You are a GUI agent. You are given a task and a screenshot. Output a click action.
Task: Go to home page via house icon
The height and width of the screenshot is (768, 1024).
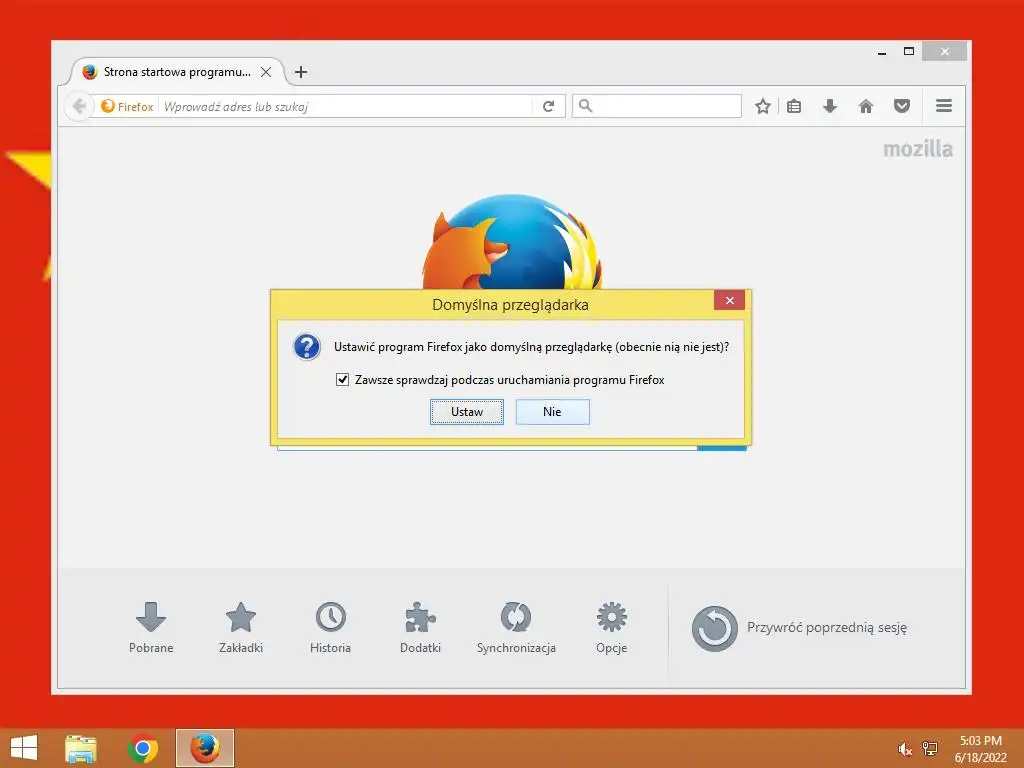[x=866, y=106]
